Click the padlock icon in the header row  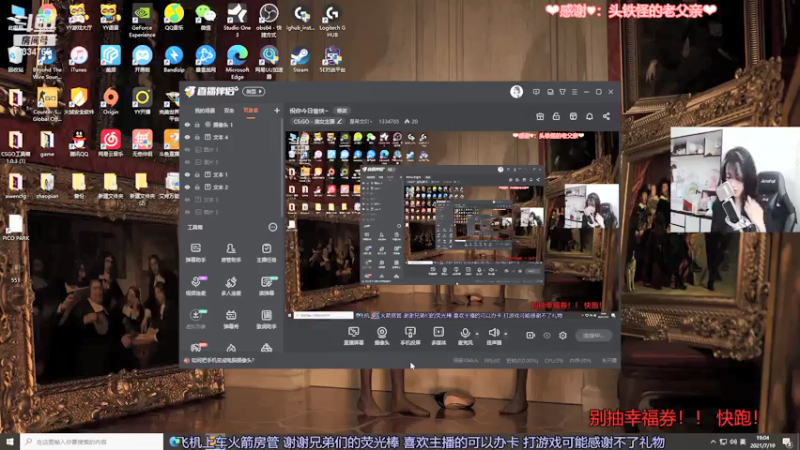pyautogui.click(x=556, y=116)
